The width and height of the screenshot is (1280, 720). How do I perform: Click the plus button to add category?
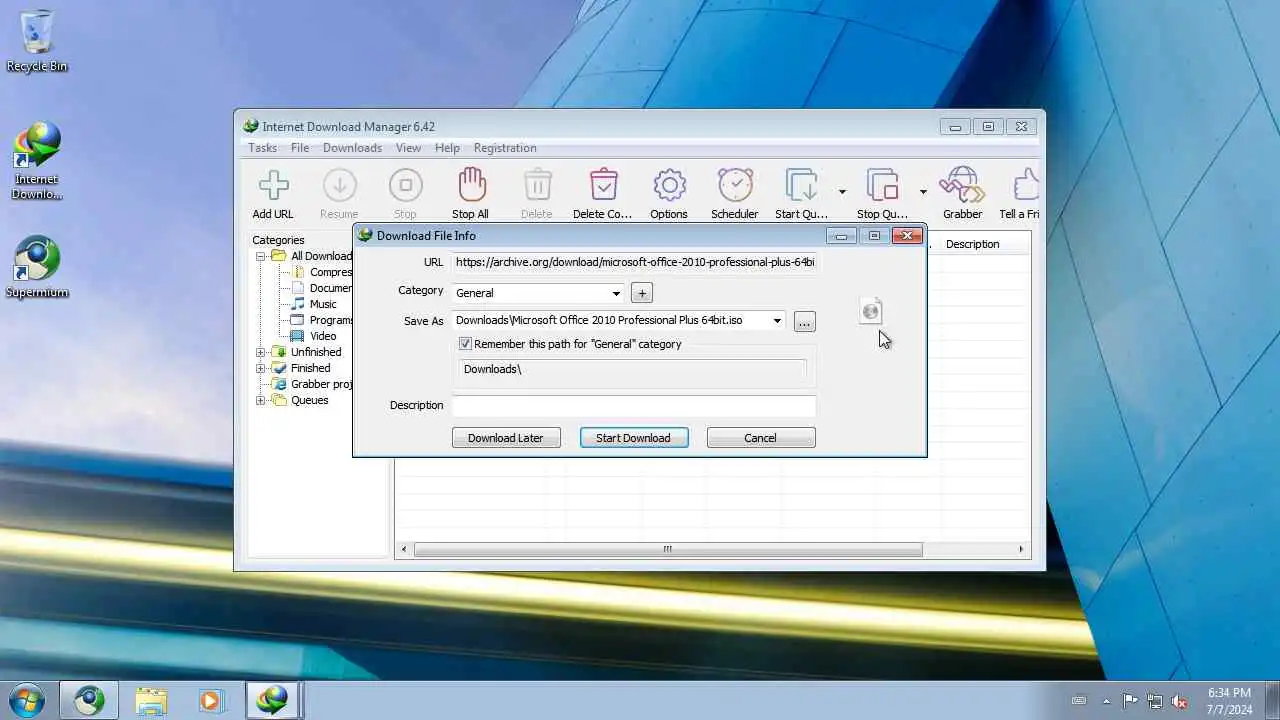642,293
